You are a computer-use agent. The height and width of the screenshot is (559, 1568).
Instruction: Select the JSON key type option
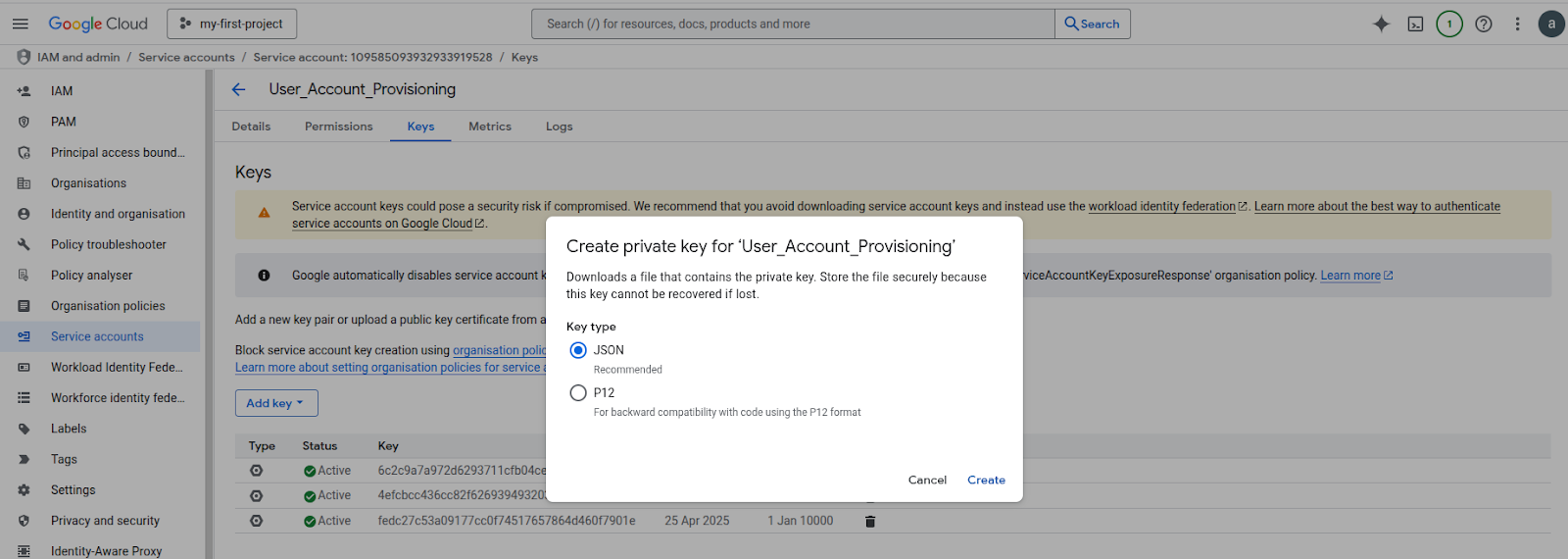coord(578,350)
